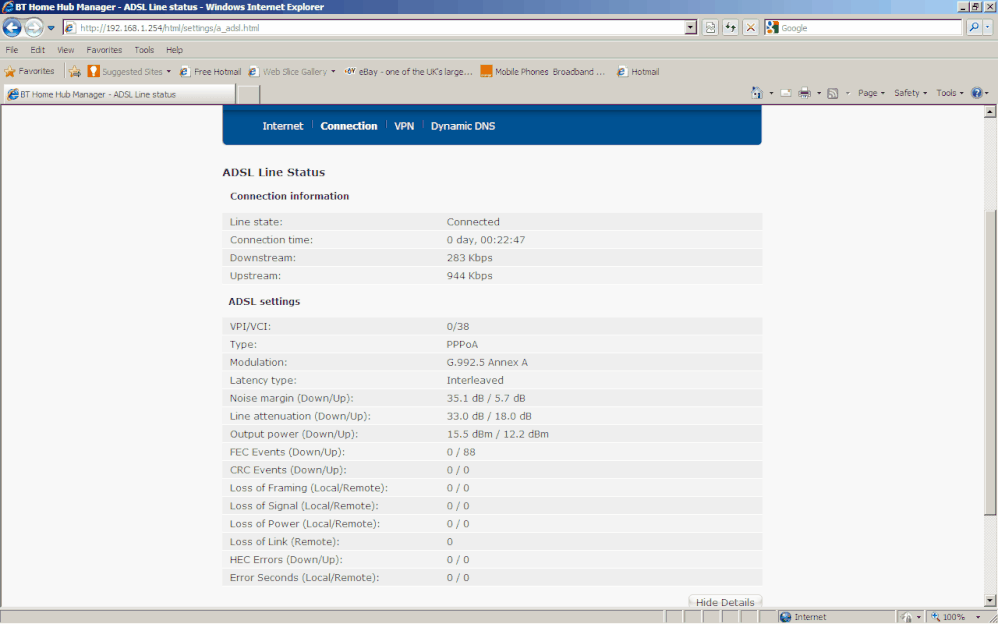Click the 'Interleaved' latency type value
The height and width of the screenshot is (624, 998).
click(475, 380)
